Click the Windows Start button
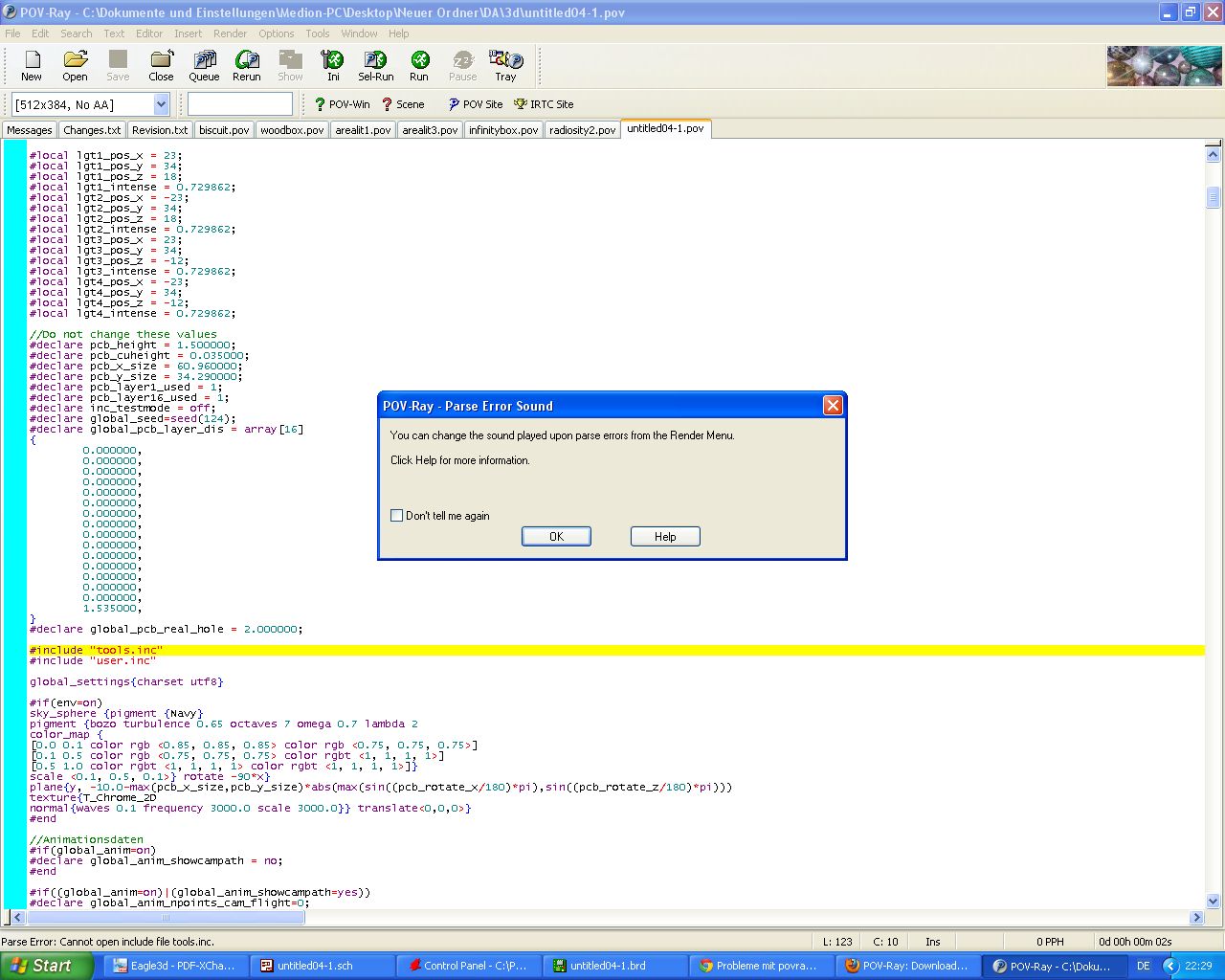The image size is (1225, 980). (46, 966)
